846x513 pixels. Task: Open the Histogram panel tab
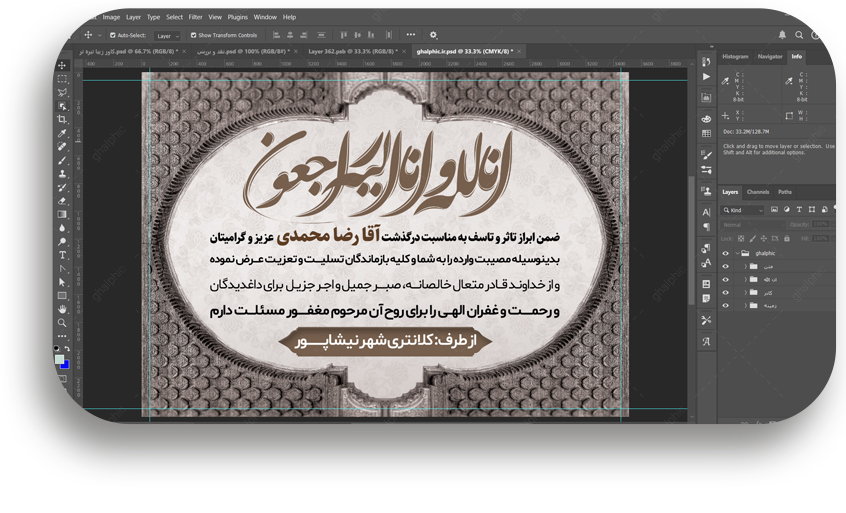735,57
